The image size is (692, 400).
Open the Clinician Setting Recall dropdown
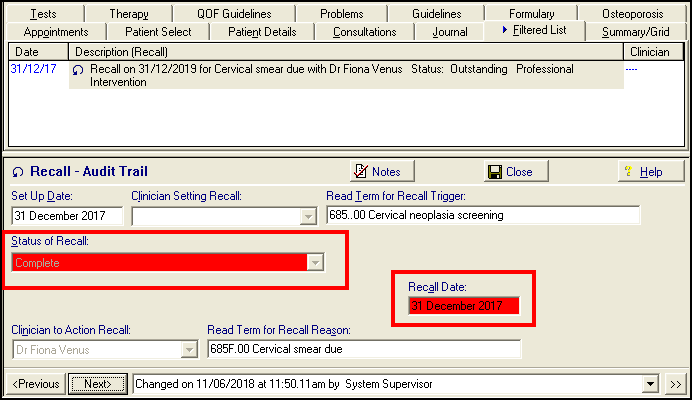pyautogui.click(x=308, y=216)
